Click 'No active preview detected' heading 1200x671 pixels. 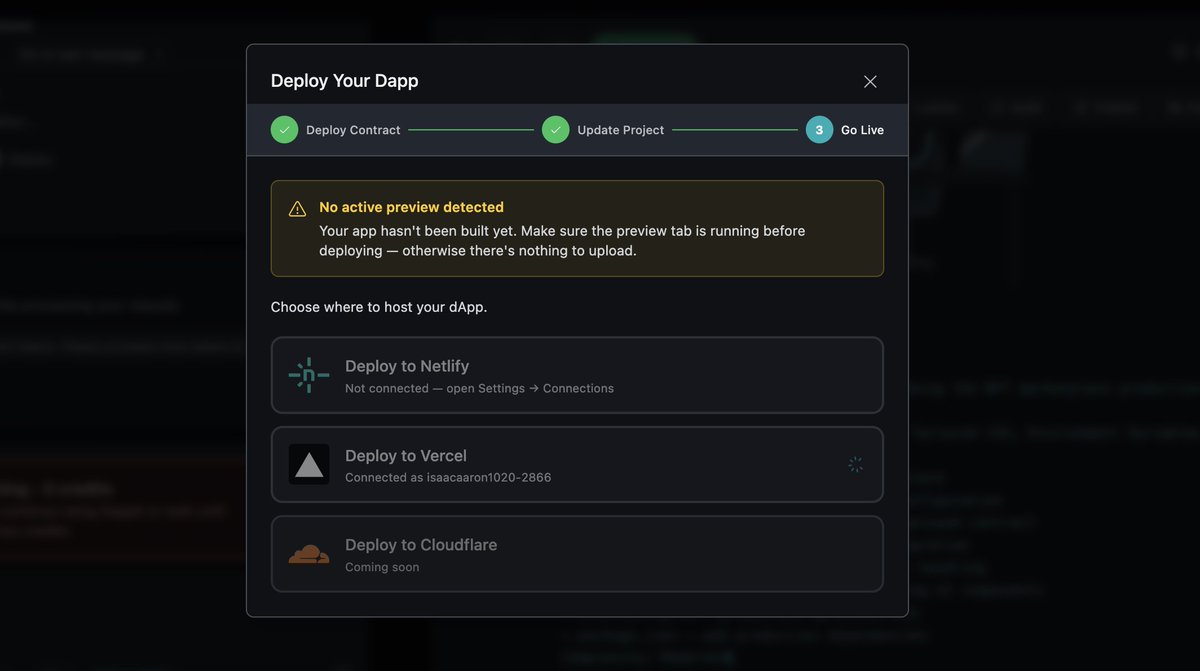pos(411,207)
